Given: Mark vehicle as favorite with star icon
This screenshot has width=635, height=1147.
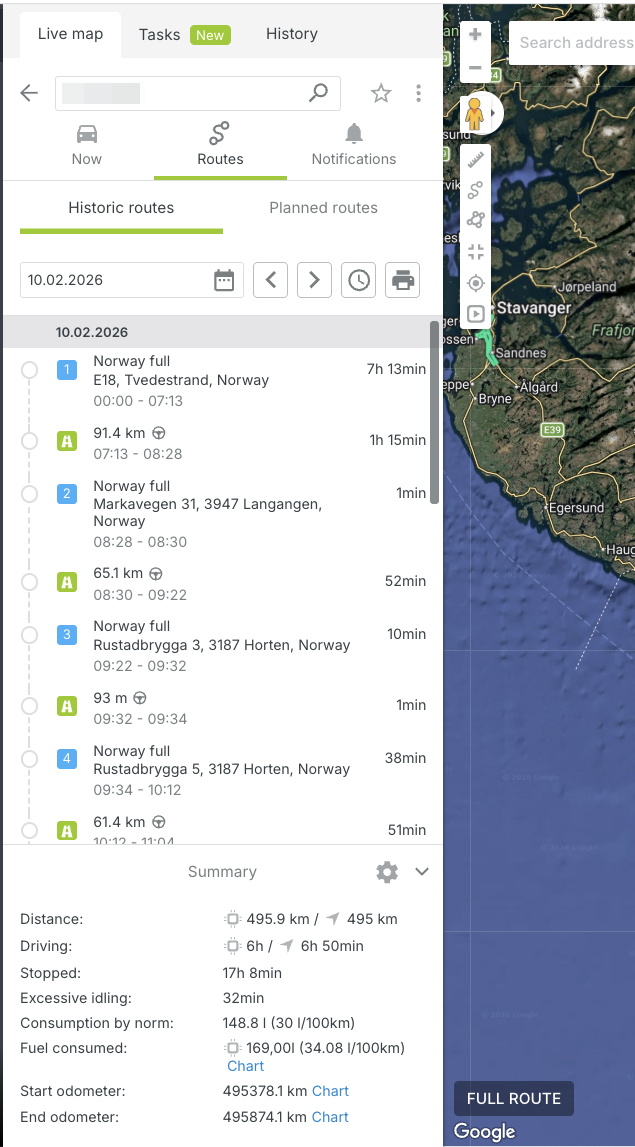Looking at the screenshot, I should click(x=381, y=93).
